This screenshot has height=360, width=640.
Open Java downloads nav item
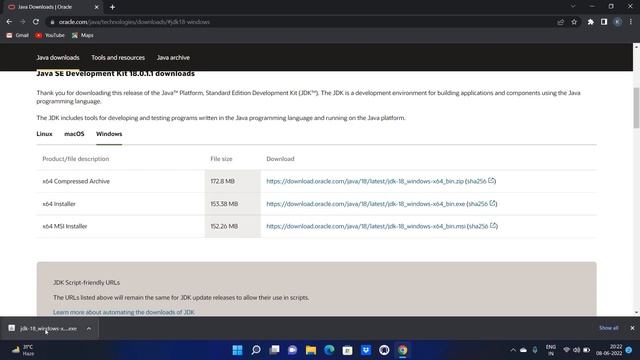58,58
